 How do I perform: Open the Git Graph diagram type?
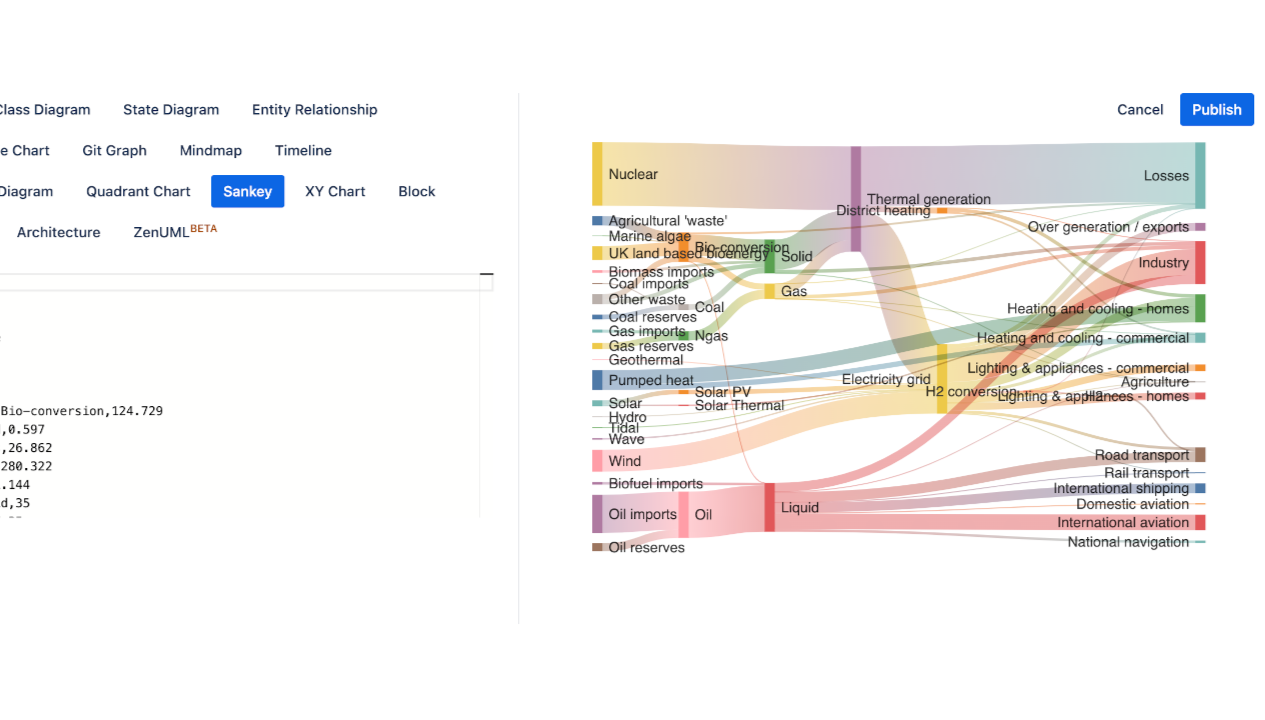pos(114,151)
